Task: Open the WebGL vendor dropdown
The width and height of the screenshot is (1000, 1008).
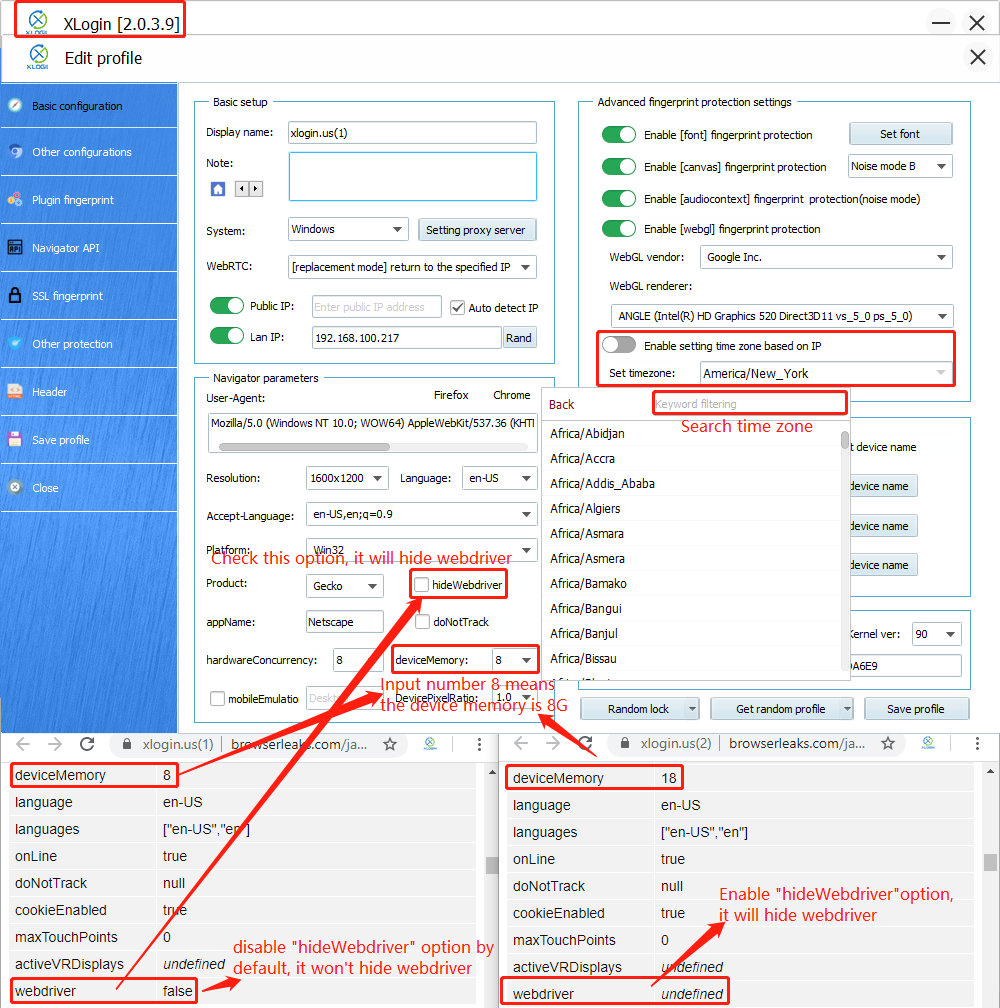Action: 826,257
